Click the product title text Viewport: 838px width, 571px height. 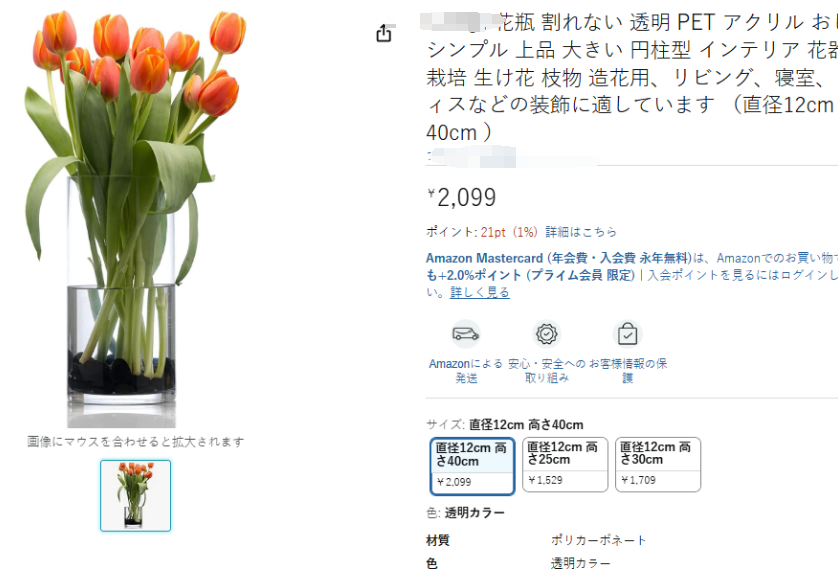coord(632,77)
